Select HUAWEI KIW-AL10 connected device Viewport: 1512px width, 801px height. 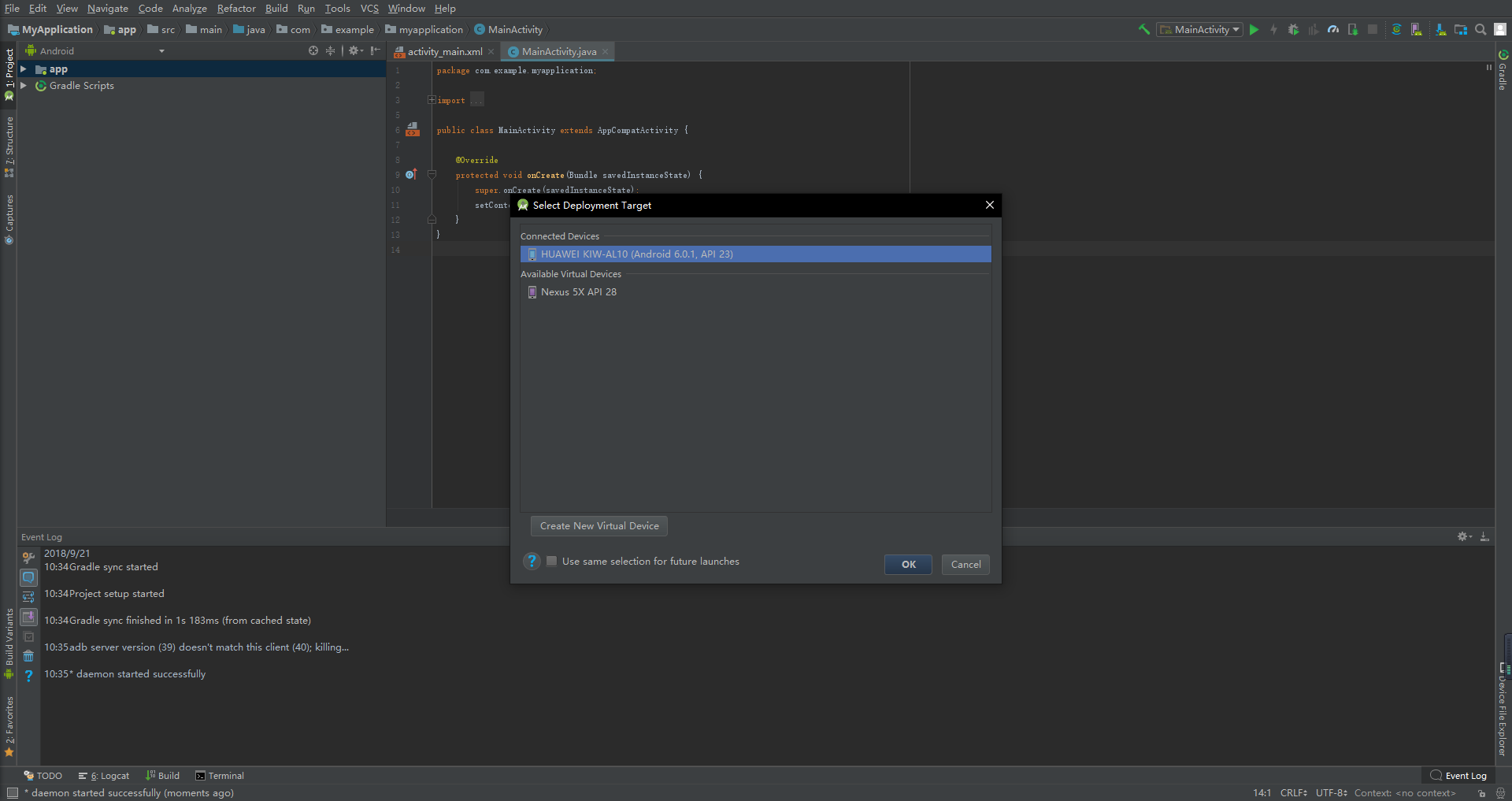pos(755,254)
